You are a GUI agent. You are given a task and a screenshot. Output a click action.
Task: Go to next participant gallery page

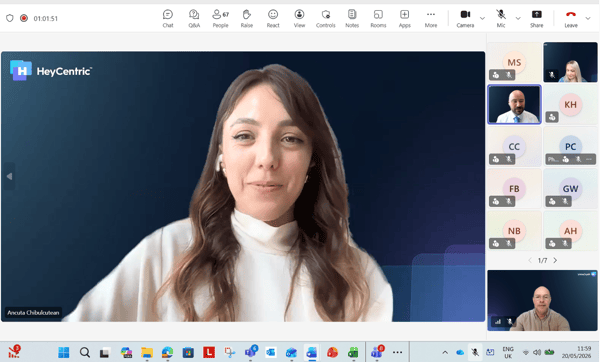tap(555, 260)
